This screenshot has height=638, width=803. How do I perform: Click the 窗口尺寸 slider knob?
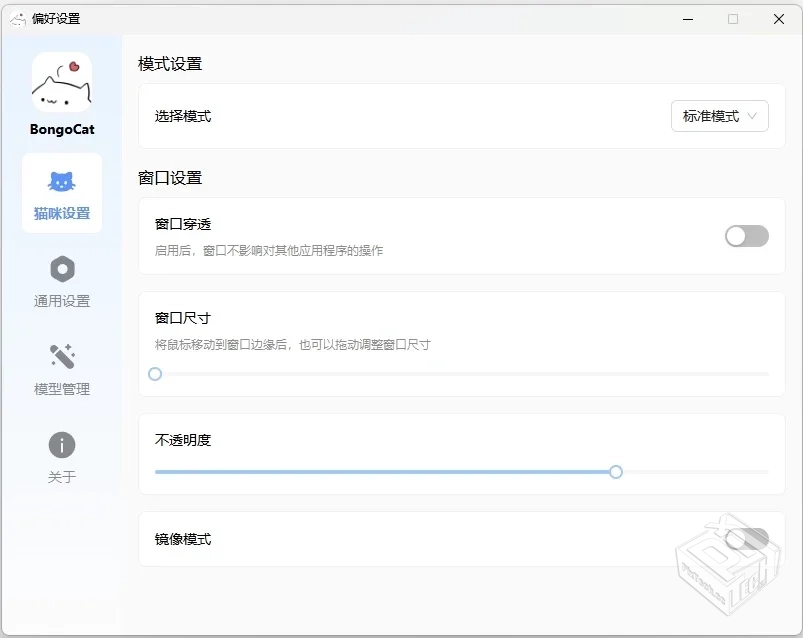[x=155, y=374]
